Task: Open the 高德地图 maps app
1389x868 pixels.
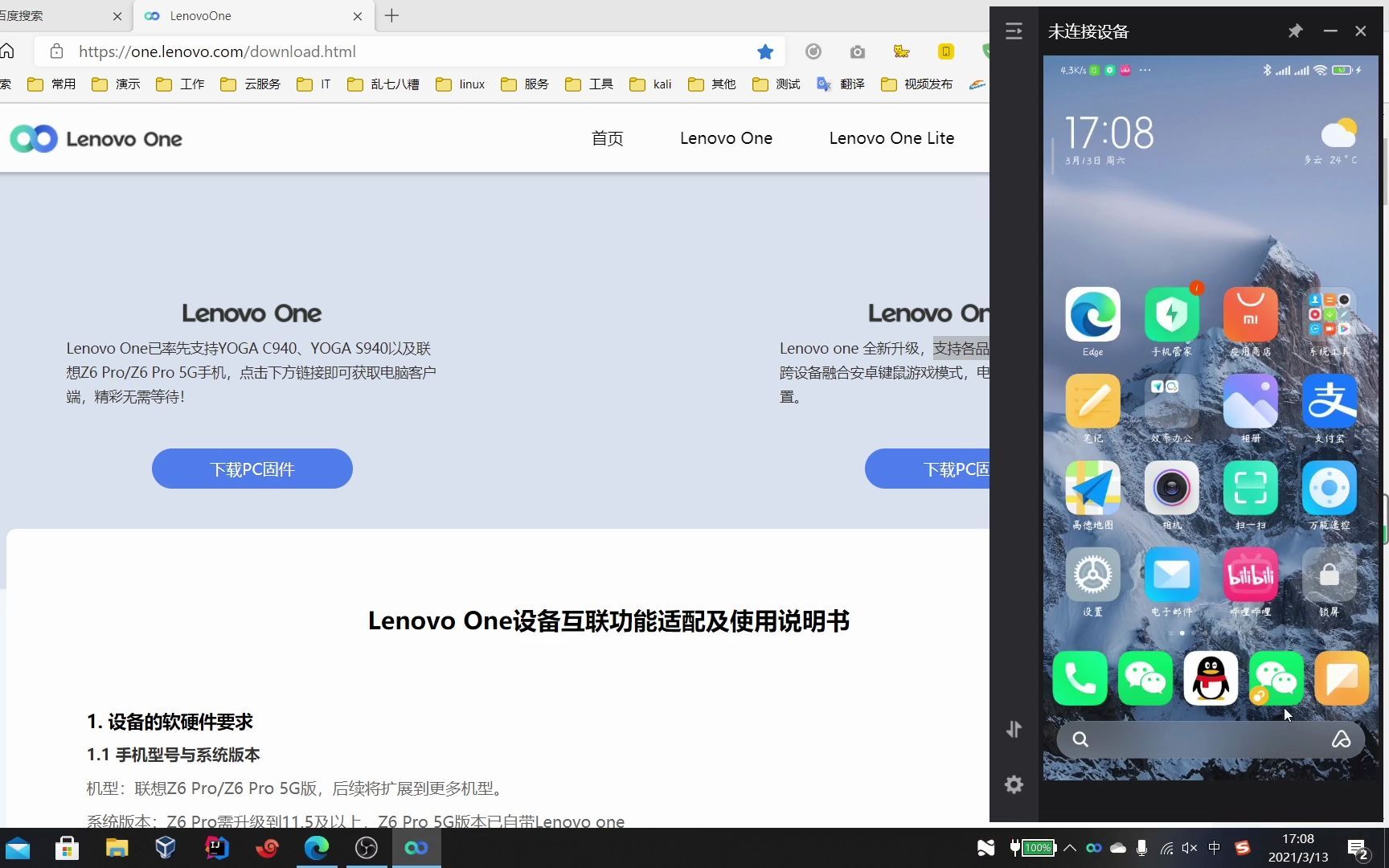Action: click(1092, 489)
